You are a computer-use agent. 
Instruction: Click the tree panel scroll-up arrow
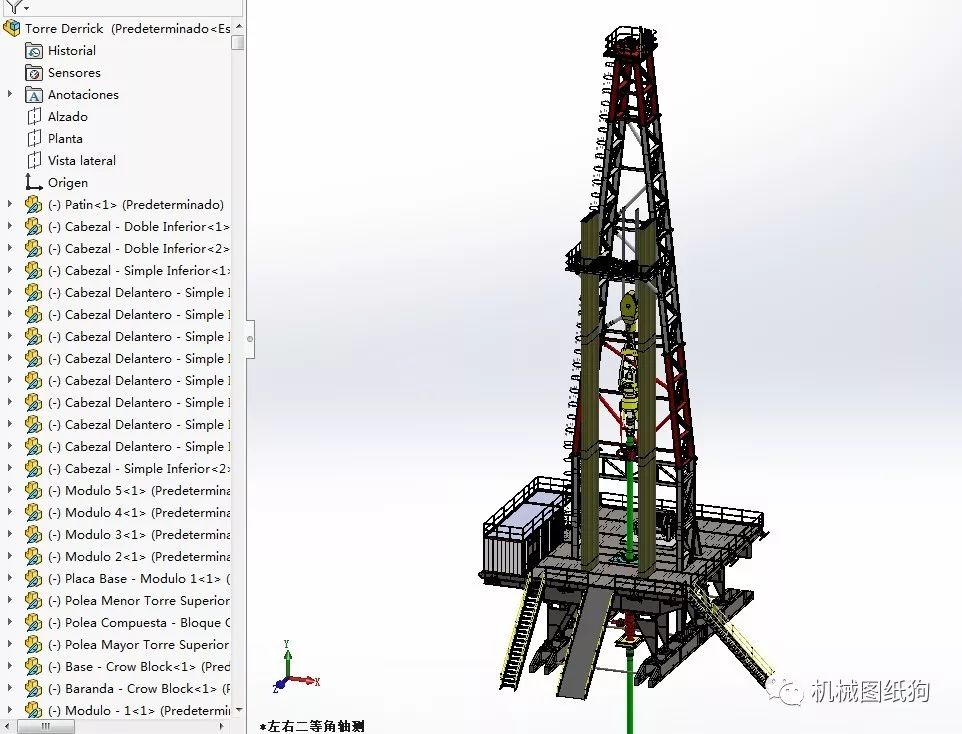[x=239, y=26]
